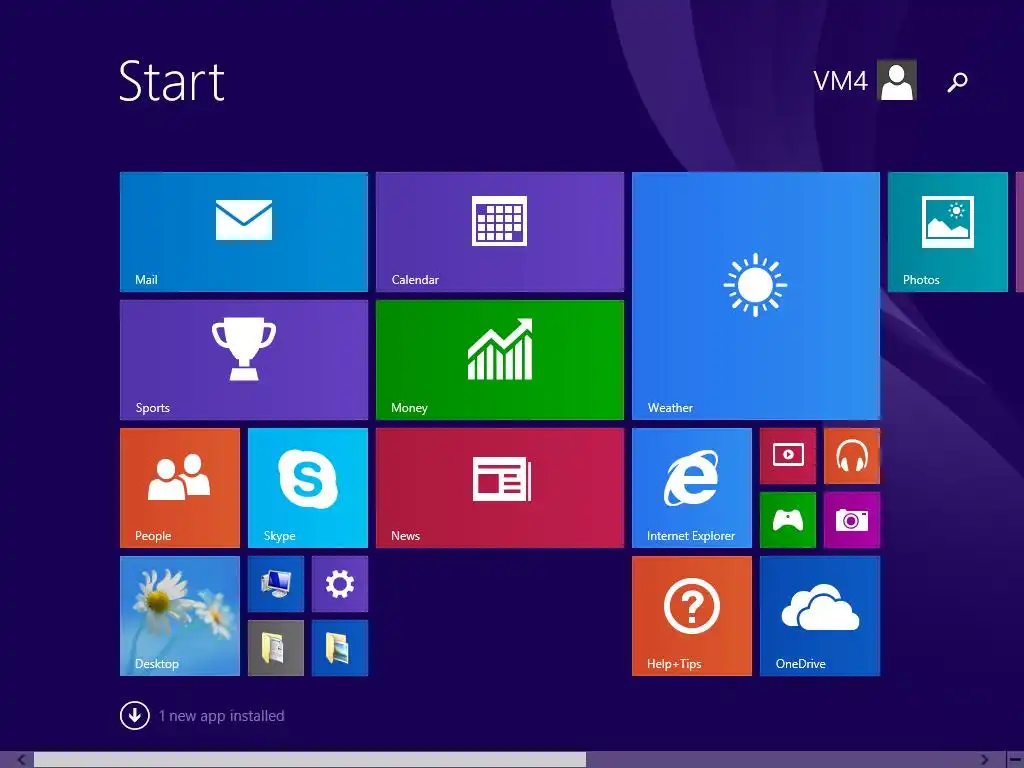The width and height of the screenshot is (1024, 768).
Task: Open the Music headphones tile
Action: tap(852, 456)
